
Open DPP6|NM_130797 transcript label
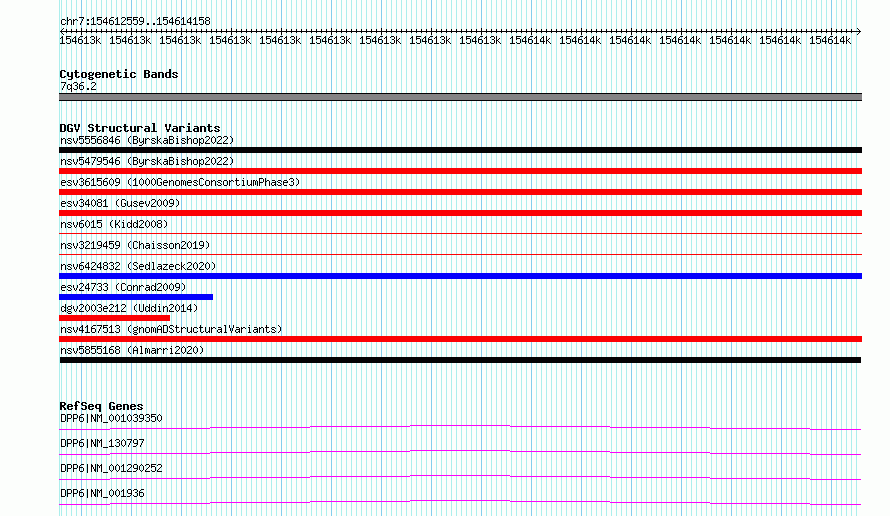pos(102,443)
